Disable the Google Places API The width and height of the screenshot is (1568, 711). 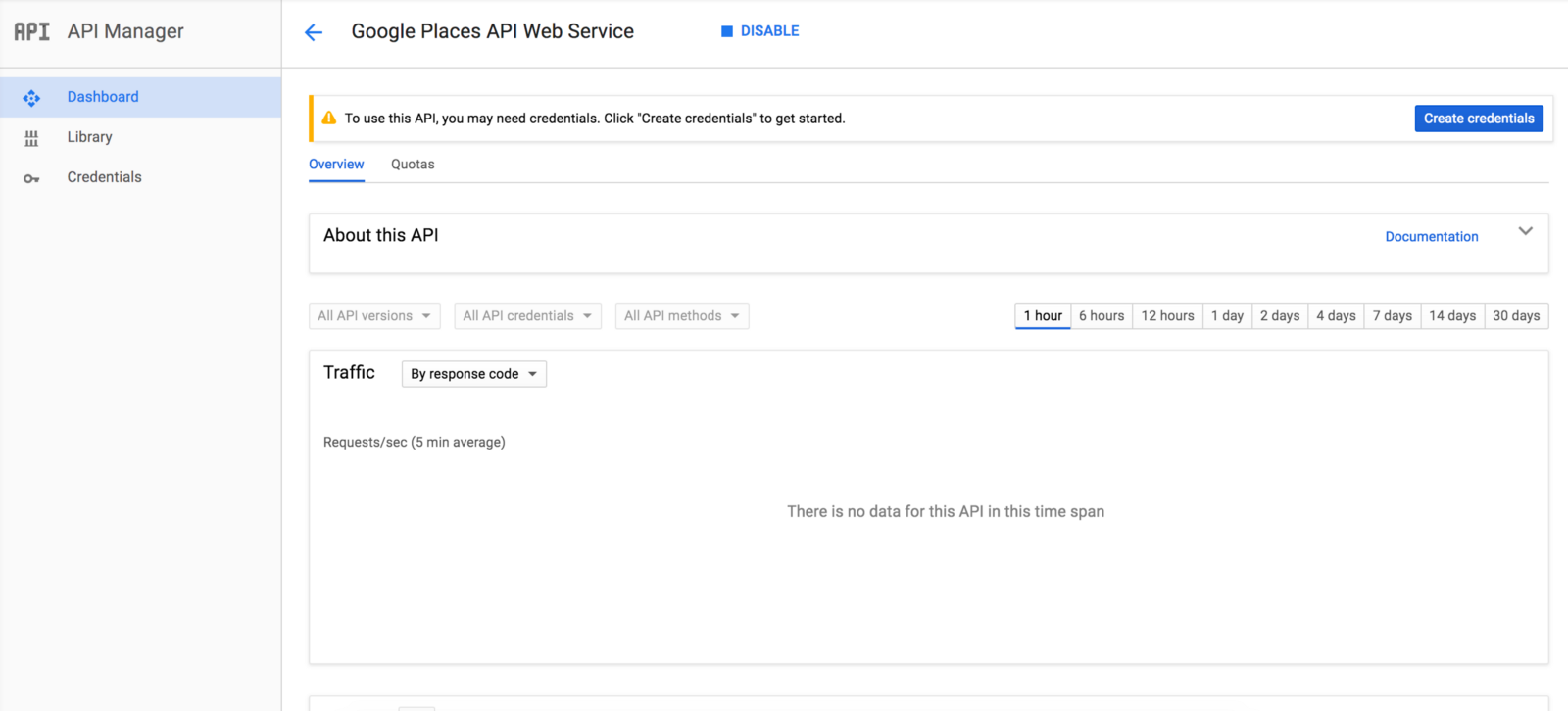point(760,31)
